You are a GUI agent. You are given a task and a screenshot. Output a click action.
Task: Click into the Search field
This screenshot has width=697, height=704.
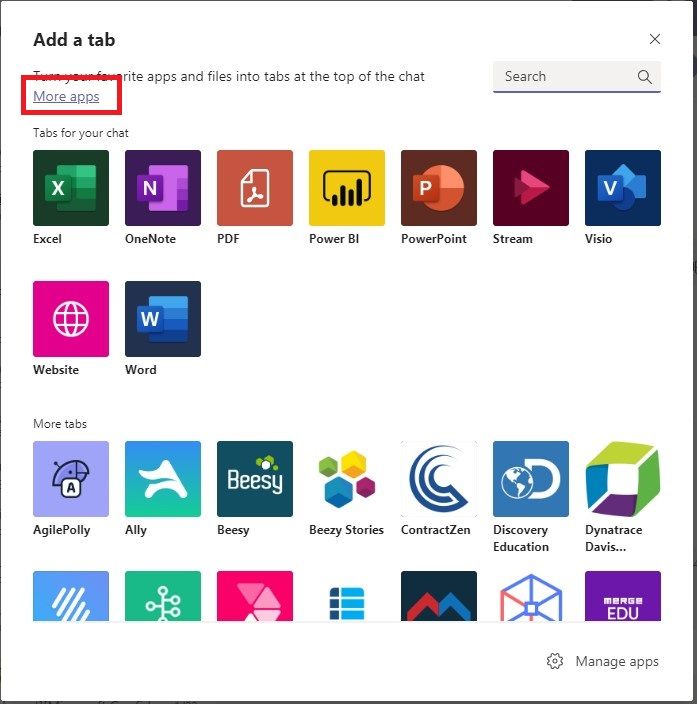tap(577, 77)
